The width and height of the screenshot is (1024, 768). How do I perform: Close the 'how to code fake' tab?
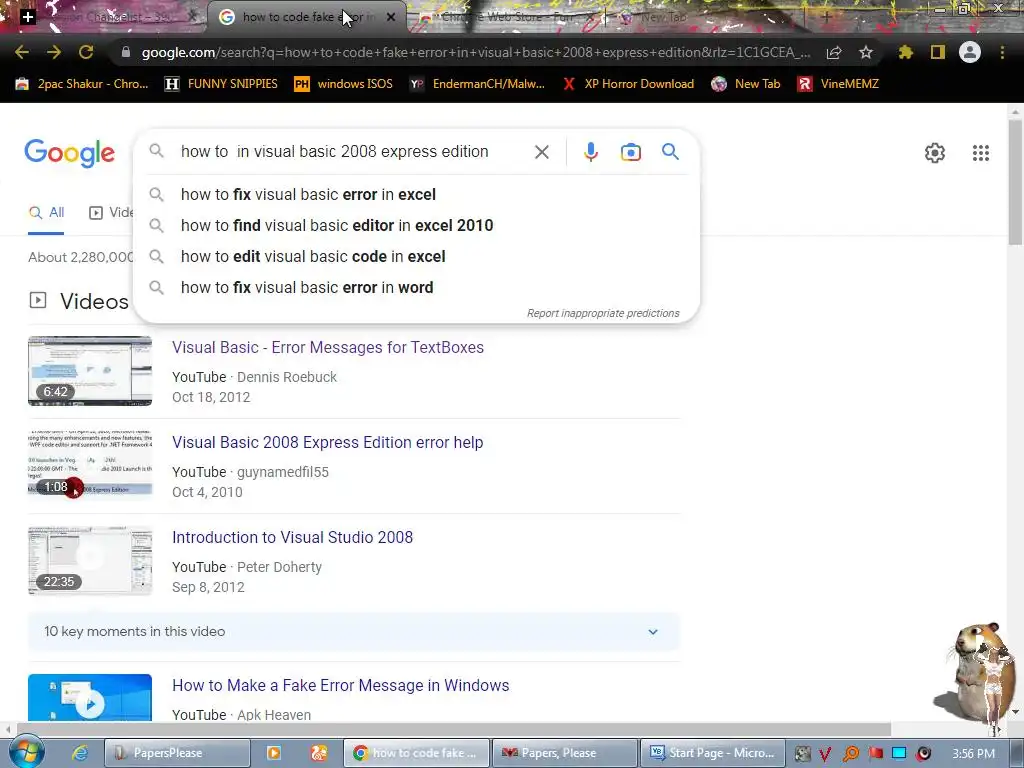[391, 17]
